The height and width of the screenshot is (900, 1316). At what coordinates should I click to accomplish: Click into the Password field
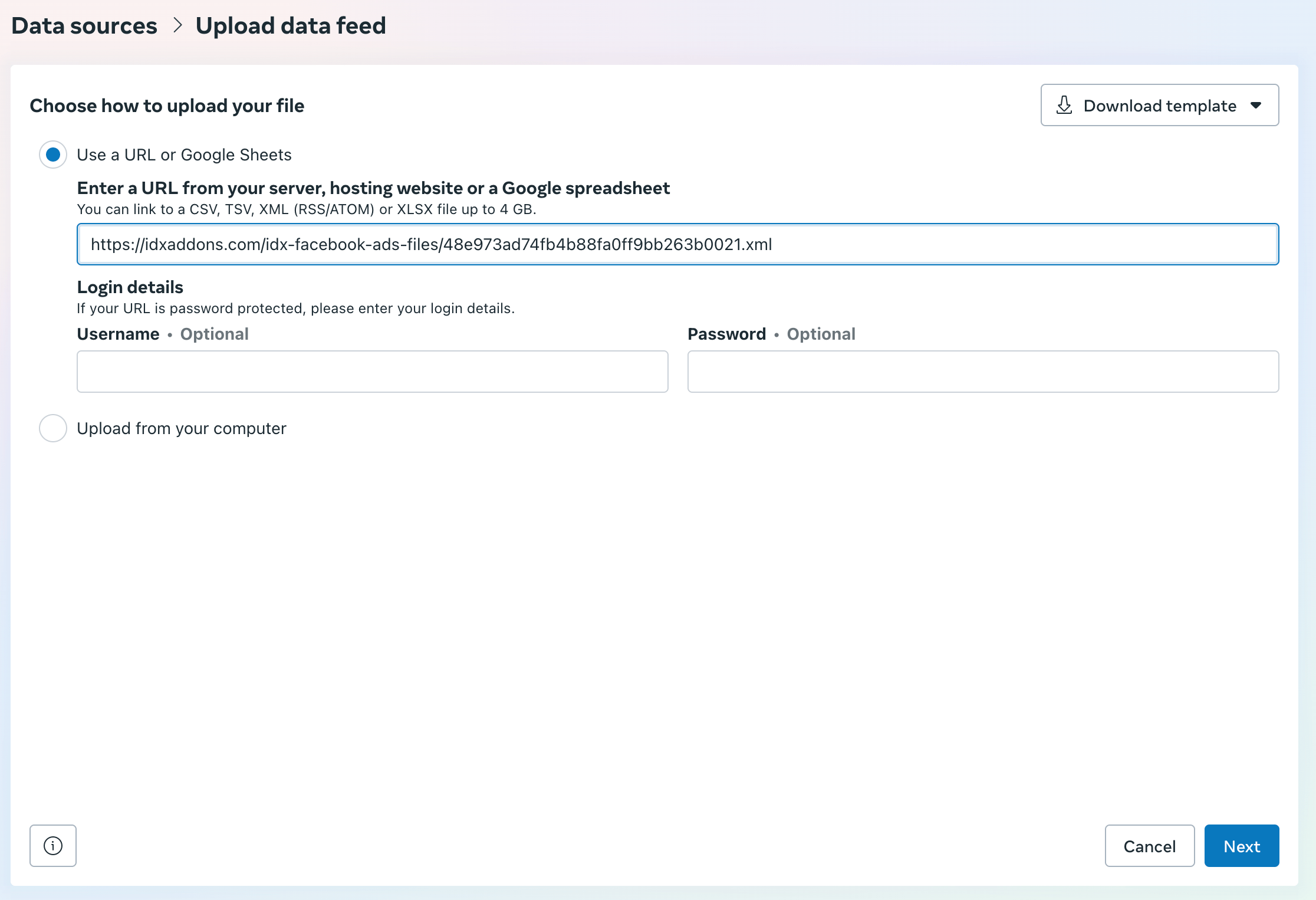983,372
